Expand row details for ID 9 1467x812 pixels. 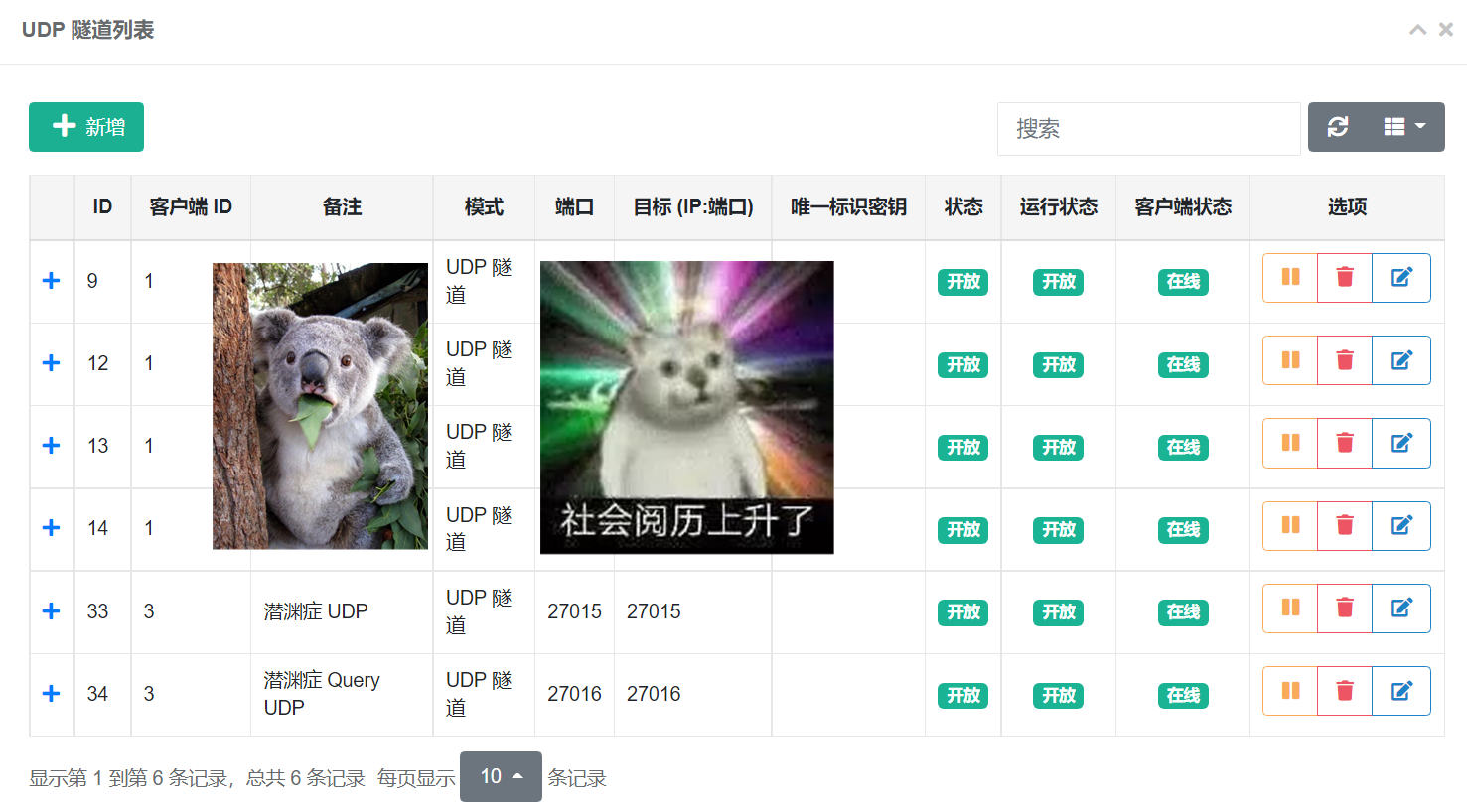(x=52, y=281)
